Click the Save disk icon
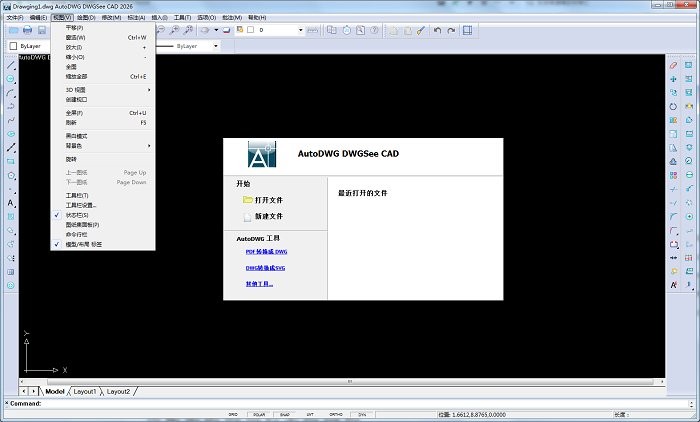 (42, 31)
